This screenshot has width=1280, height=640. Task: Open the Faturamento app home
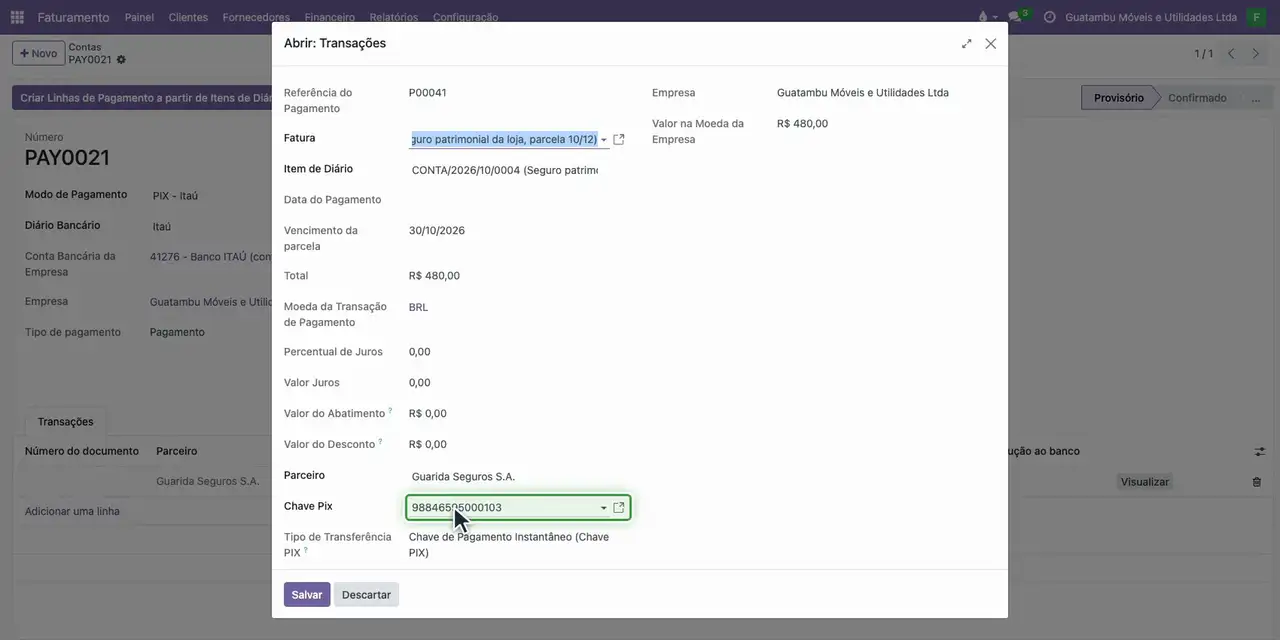73,17
